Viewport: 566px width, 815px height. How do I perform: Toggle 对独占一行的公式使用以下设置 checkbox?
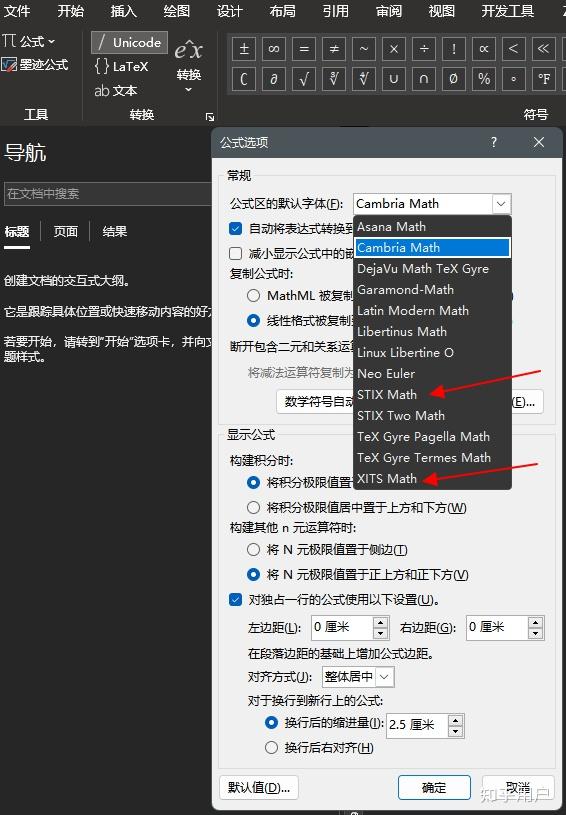coord(235,600)
